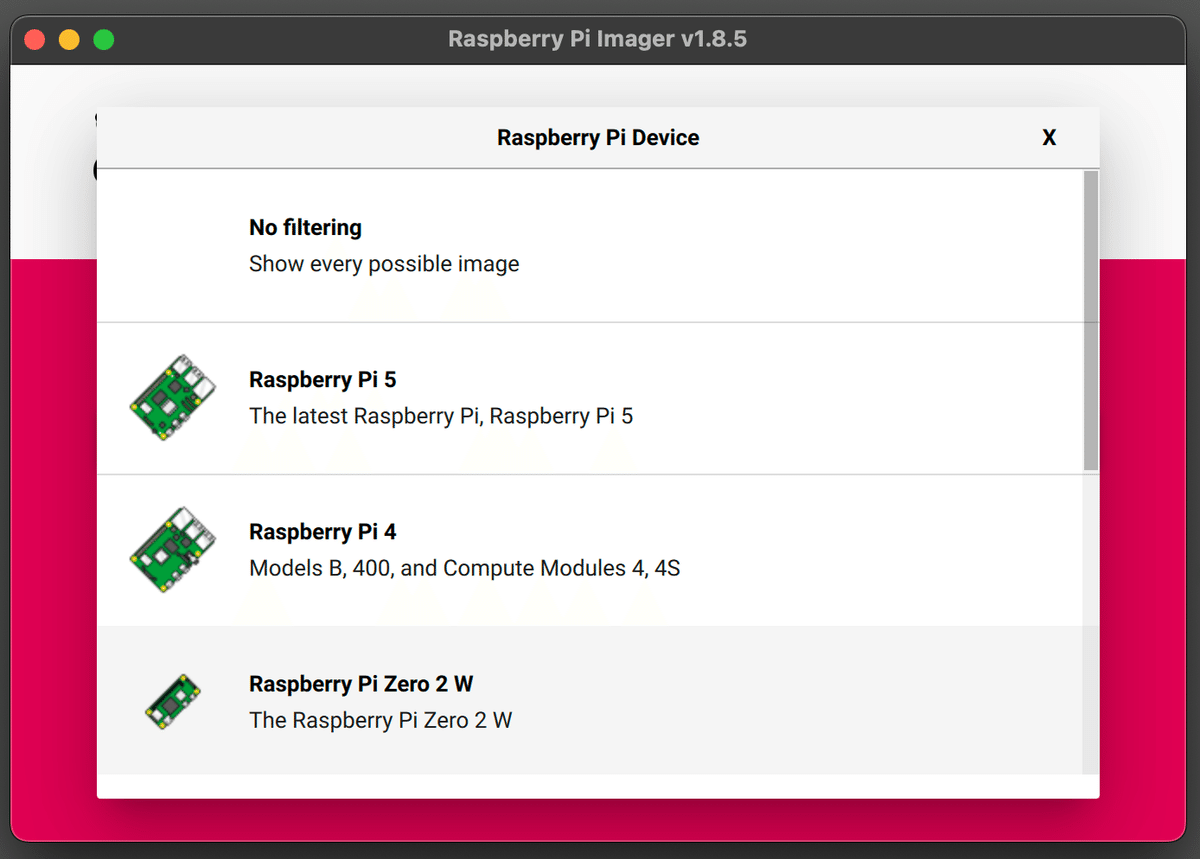Select the Raspberry Pi 5 board icon
The image size is (1200, 859).
[173, 398]
